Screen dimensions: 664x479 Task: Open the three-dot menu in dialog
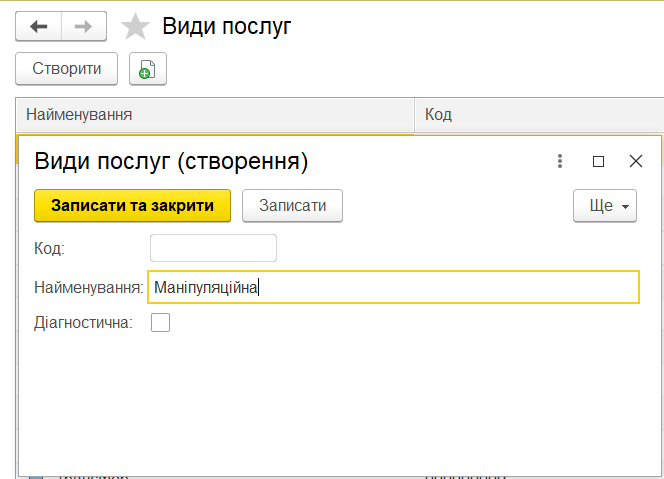(x=560, y=161)
